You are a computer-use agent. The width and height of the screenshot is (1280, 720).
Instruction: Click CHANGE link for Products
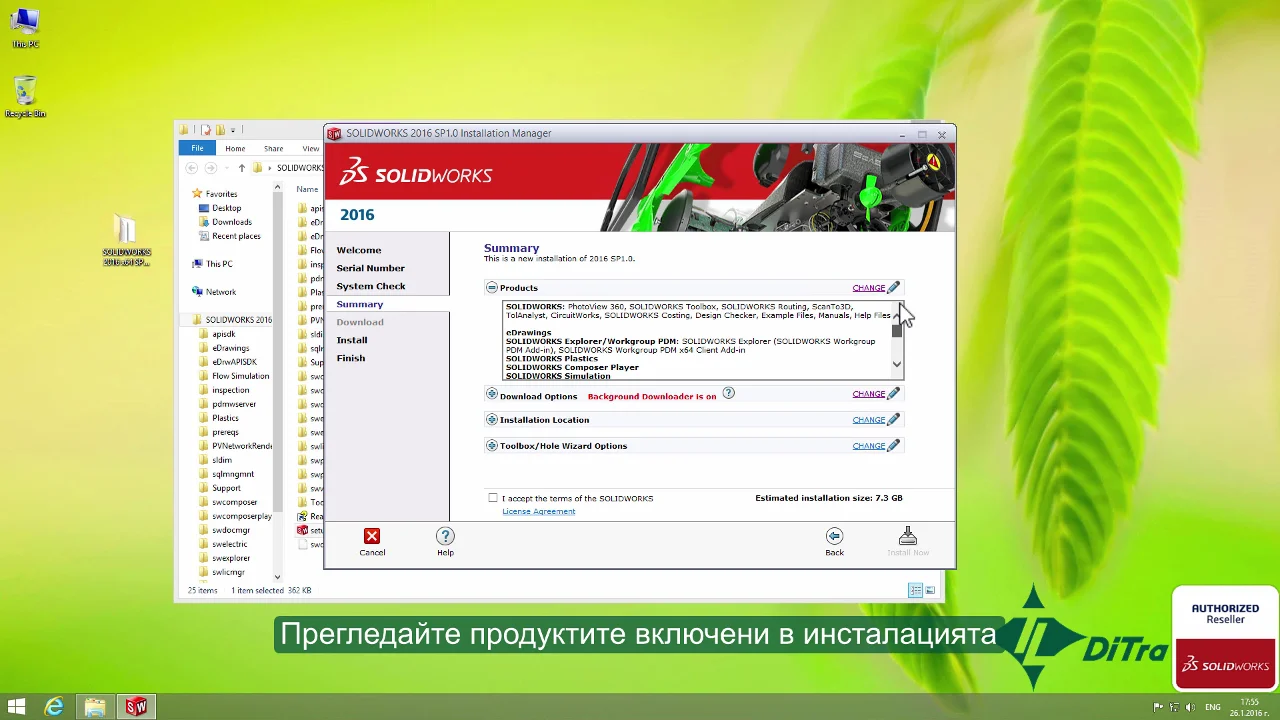(868, 288)
